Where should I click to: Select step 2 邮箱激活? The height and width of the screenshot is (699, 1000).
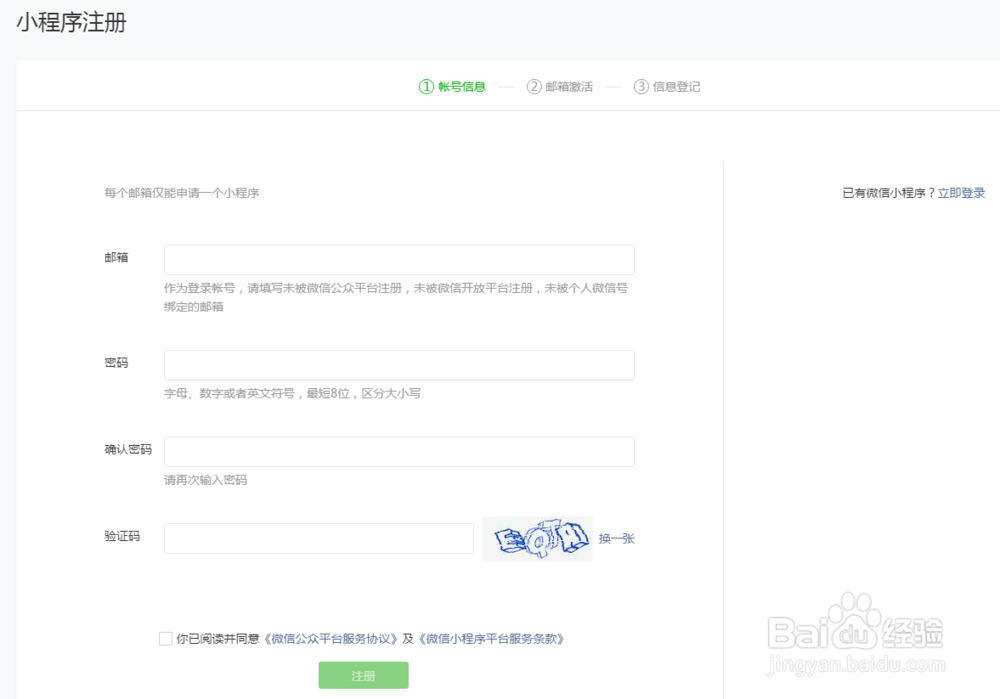(560, 87)
